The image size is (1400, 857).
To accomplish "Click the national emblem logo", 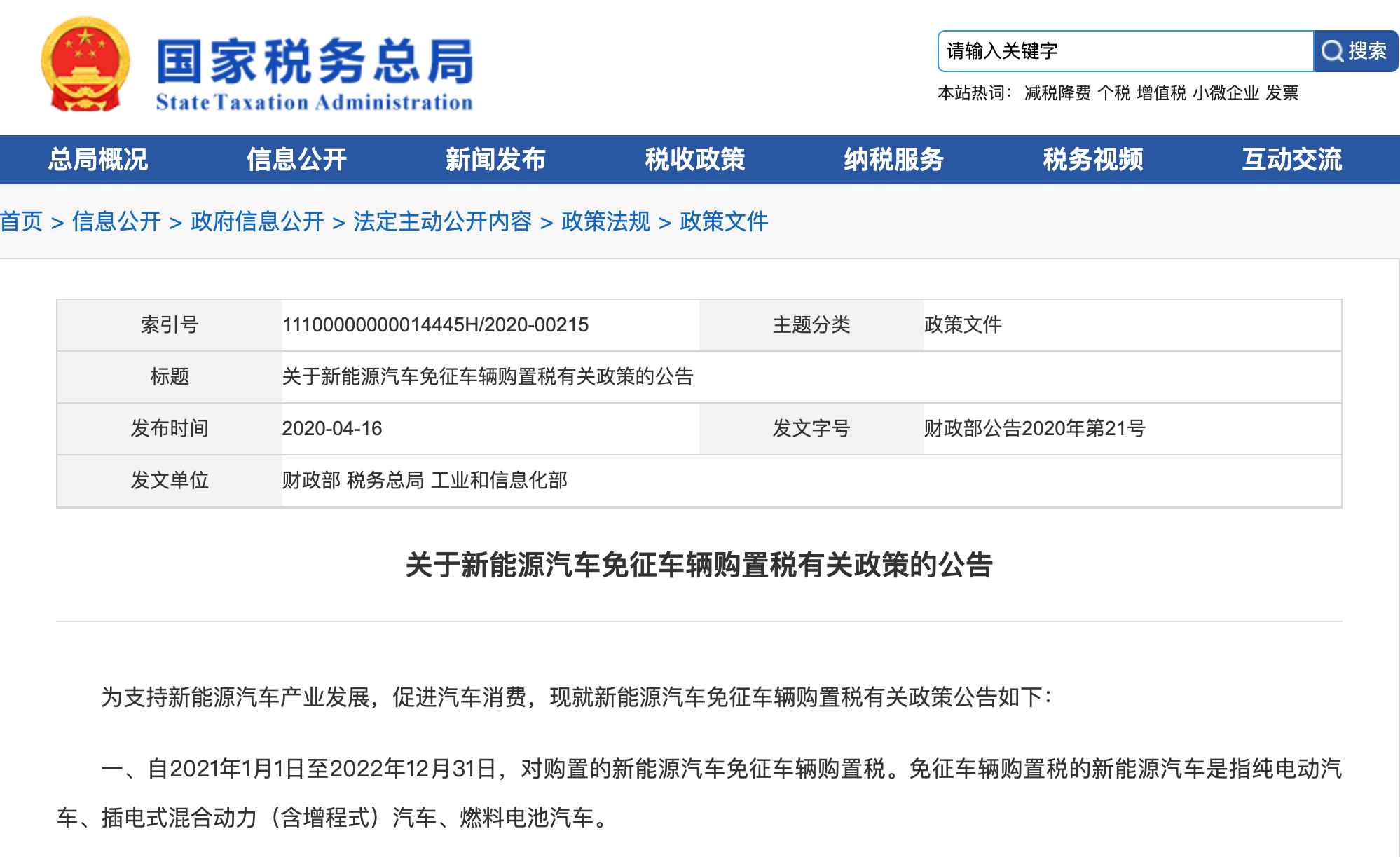I will coord(85,64).
